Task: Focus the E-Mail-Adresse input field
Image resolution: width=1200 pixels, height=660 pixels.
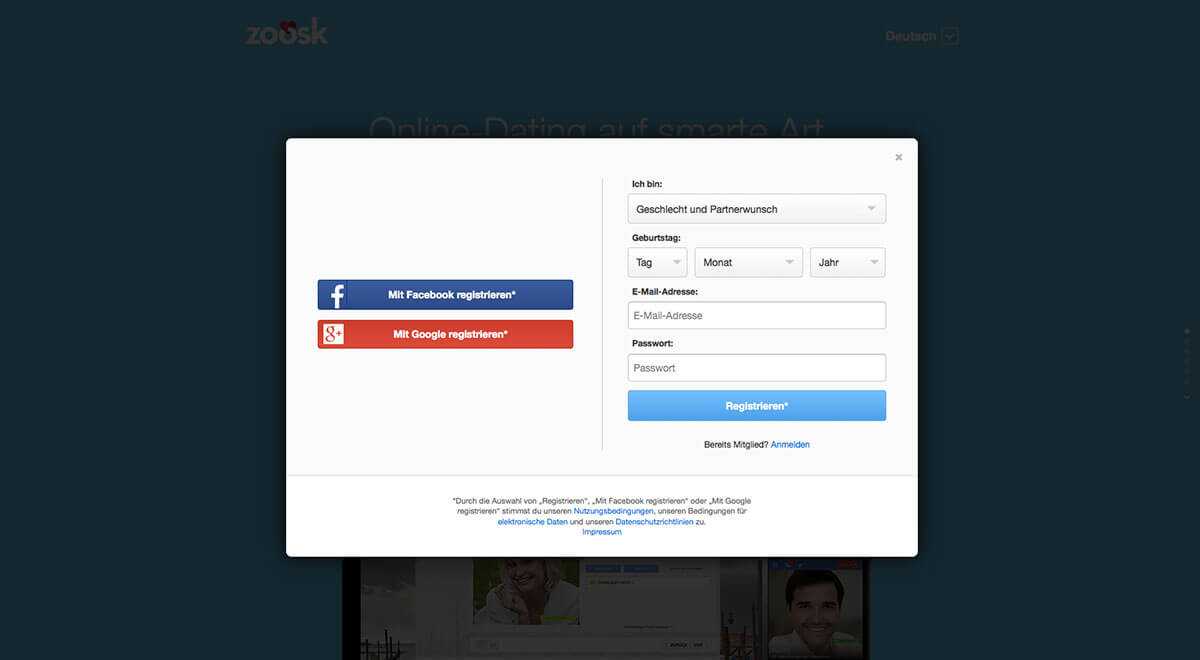Action: [x=756, y=315]
